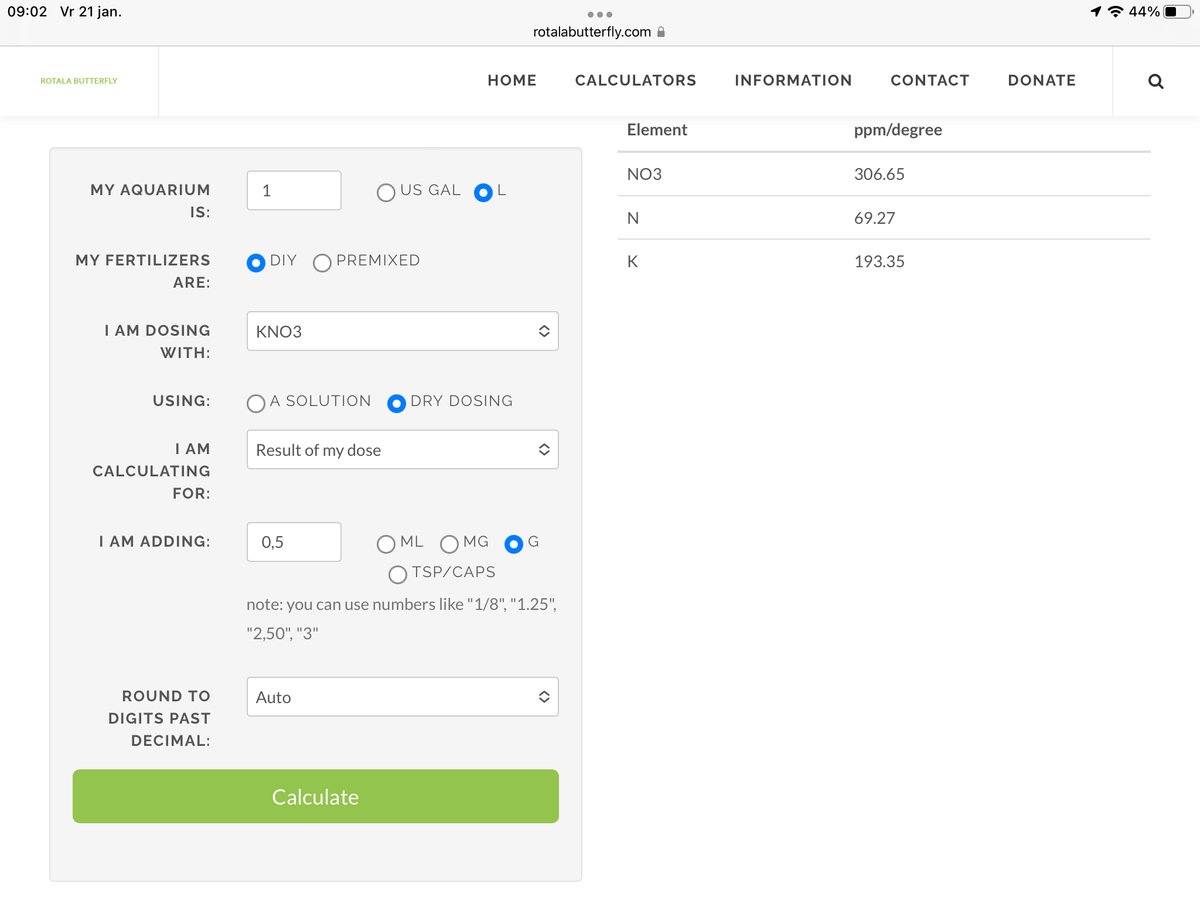Screen dimensions: 1200x900
Task: Choose the PREMIXED fertilizers option
Action: pos(323,262)
